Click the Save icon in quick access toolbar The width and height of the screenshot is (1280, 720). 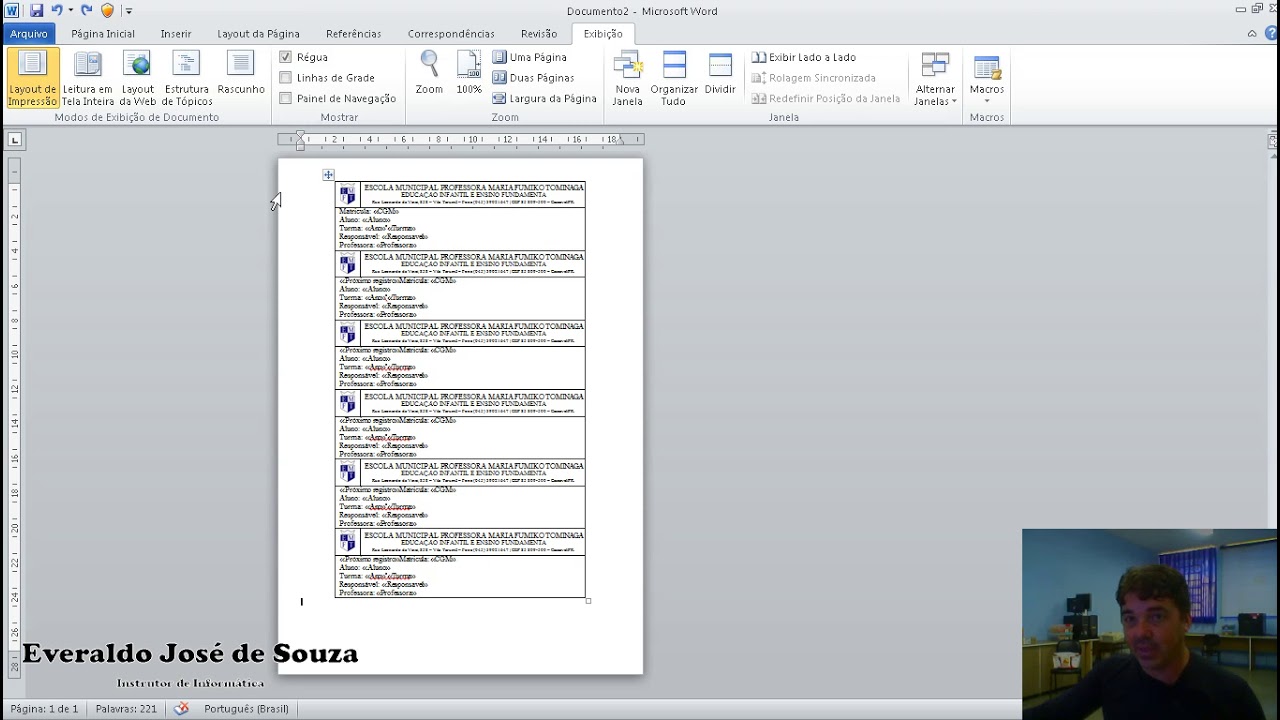[36, 11]
